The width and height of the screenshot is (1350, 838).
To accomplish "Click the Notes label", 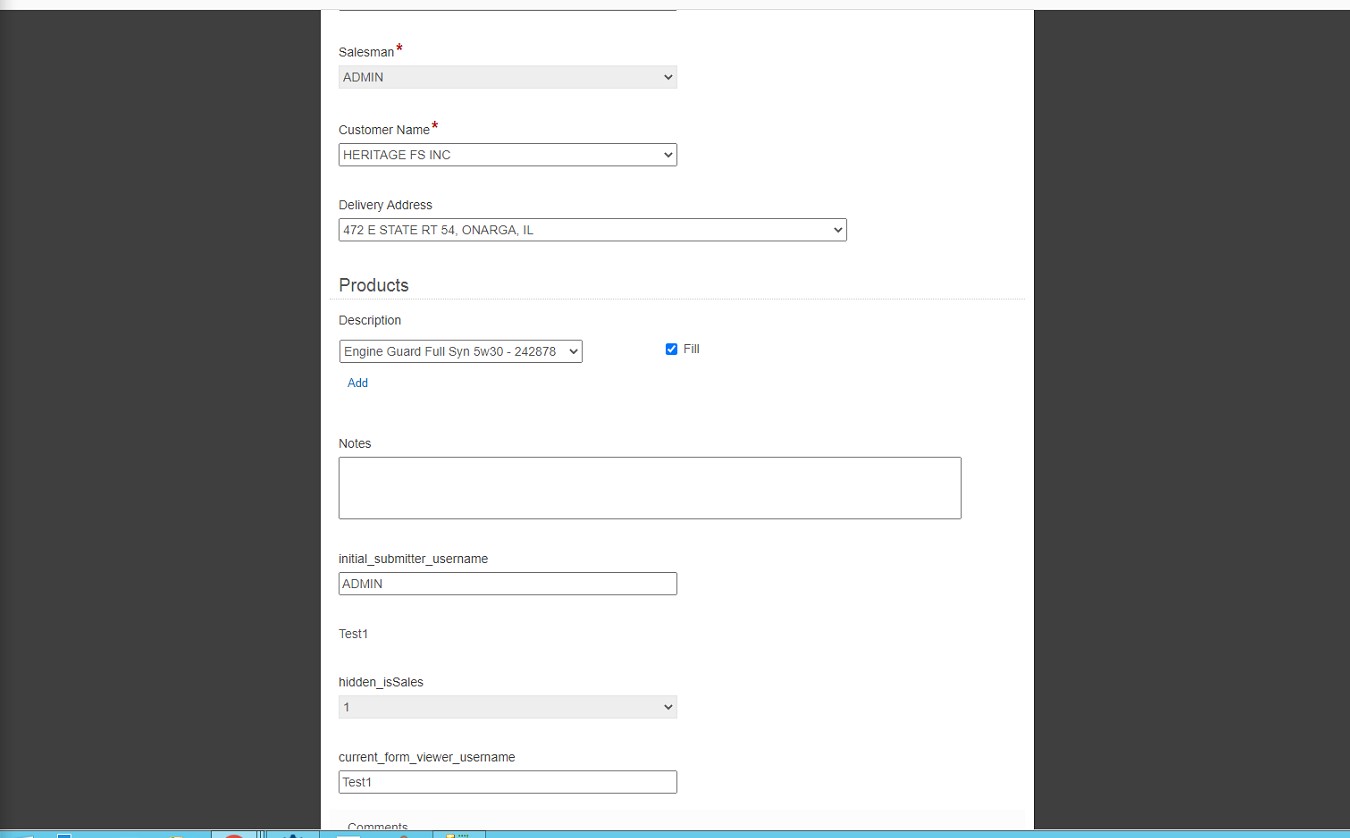I will tap(354, 444).
